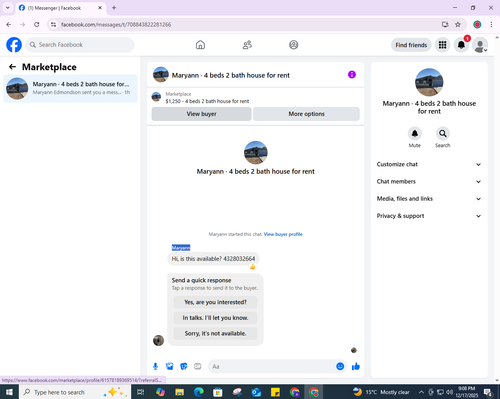The image size is (500, 399).
Task: Click the browser reload icon
Action: point(37,24)
